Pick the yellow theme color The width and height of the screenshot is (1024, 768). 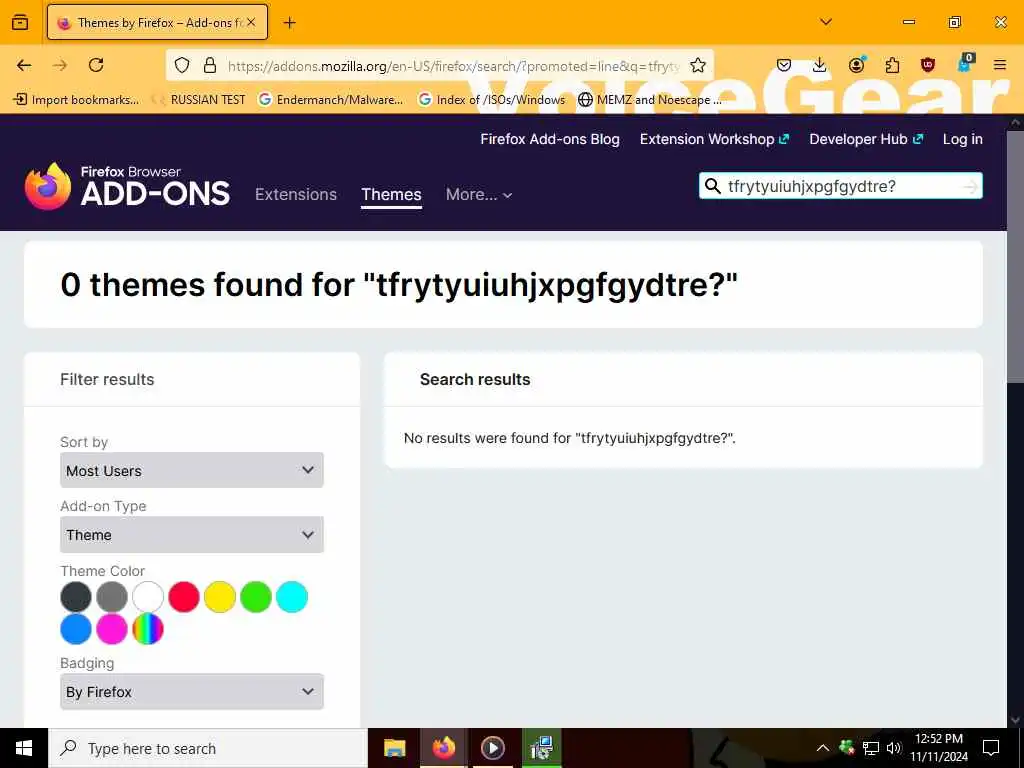pyautogui.click(x=220, y=597)
